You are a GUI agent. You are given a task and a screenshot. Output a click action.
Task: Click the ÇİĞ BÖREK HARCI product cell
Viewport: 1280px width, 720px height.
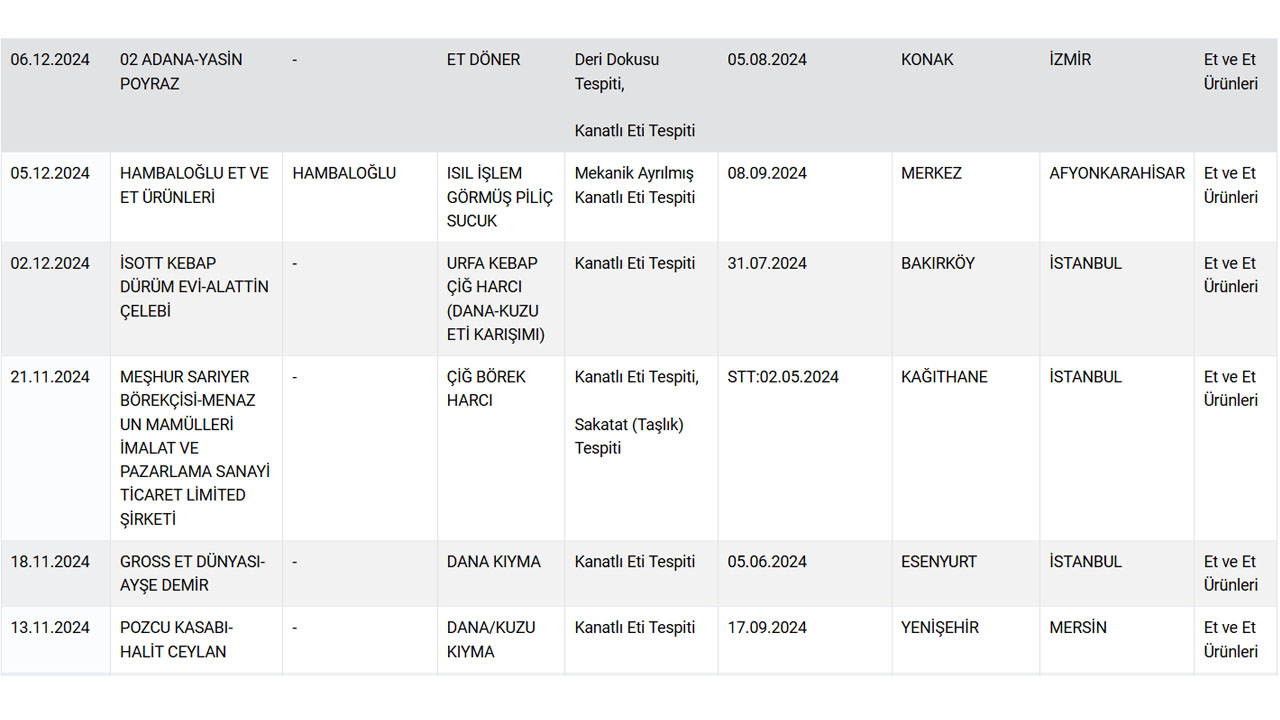[486, 389]
